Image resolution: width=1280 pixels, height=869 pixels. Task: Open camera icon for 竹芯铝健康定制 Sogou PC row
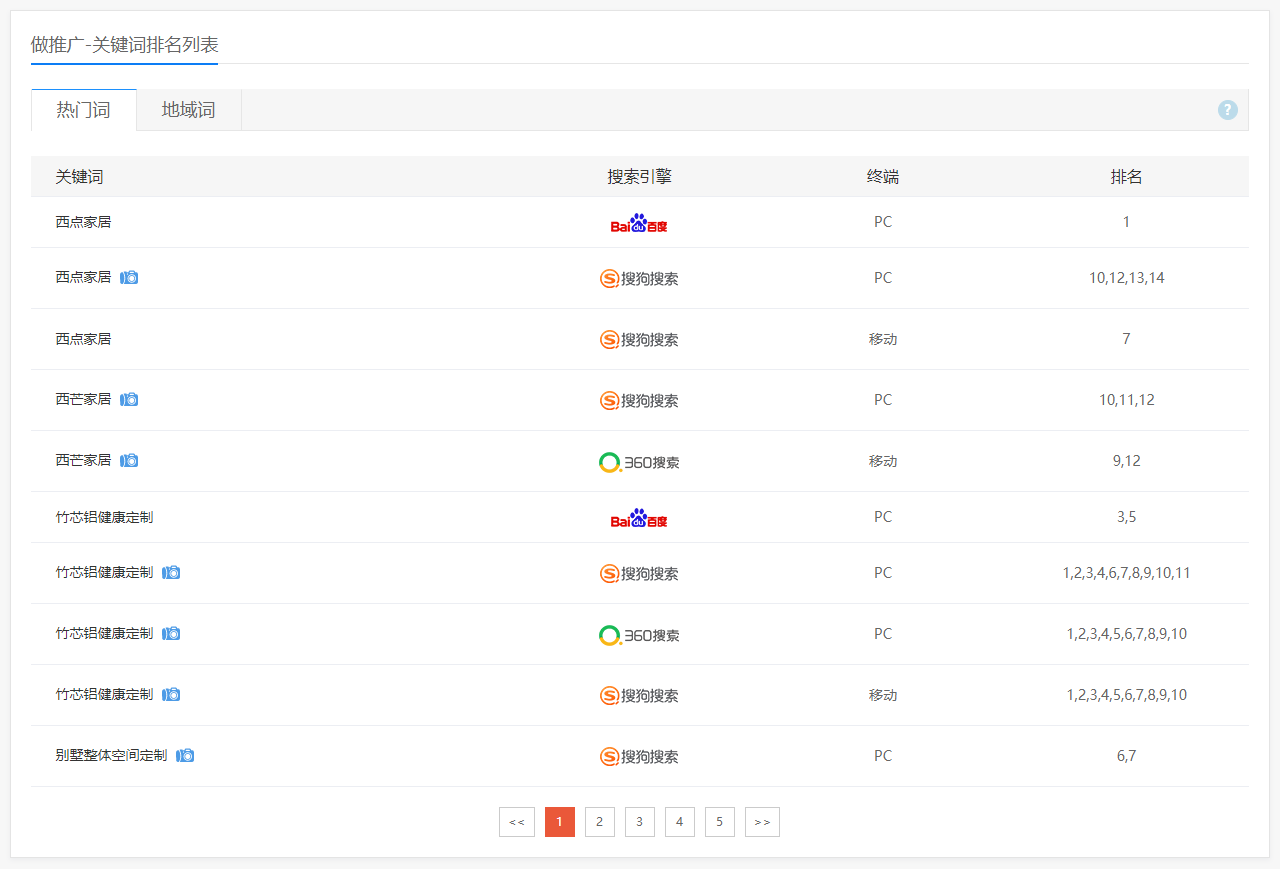171,572
